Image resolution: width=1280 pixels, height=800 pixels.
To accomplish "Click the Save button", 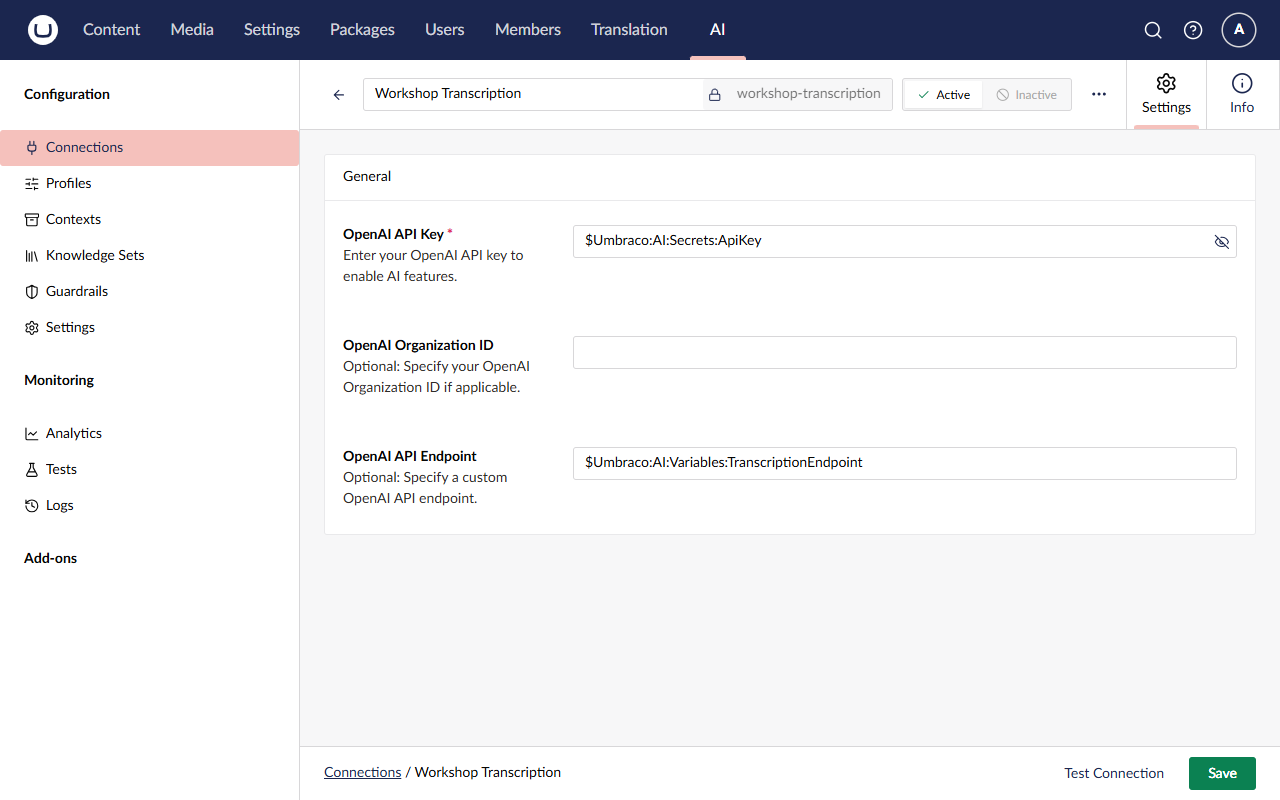I will pyautogui.click(x=1222, y=773).
